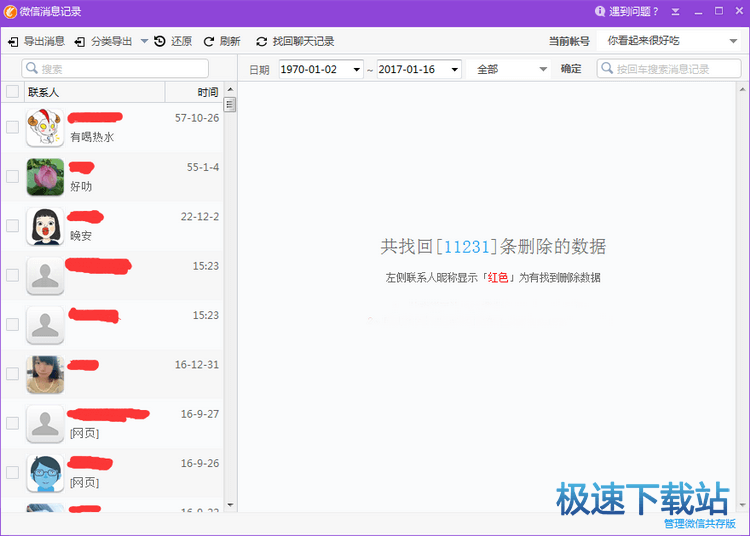Sort contacts by the 时间 column header

tap(207, 92)
